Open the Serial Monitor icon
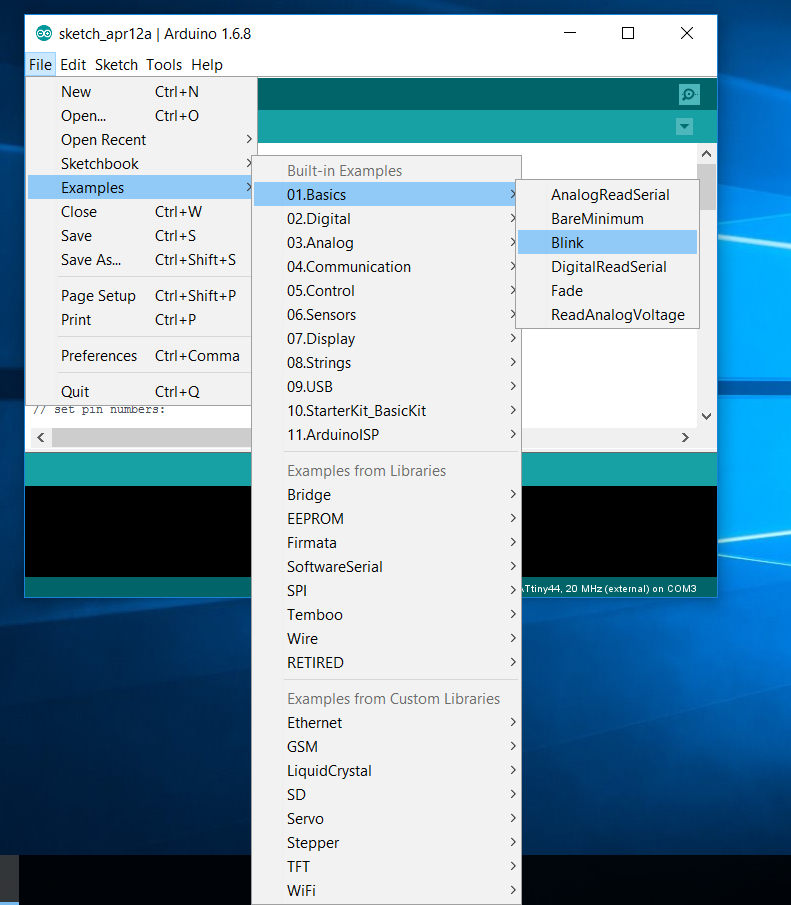The image size is (791, 905). (689, 94)
